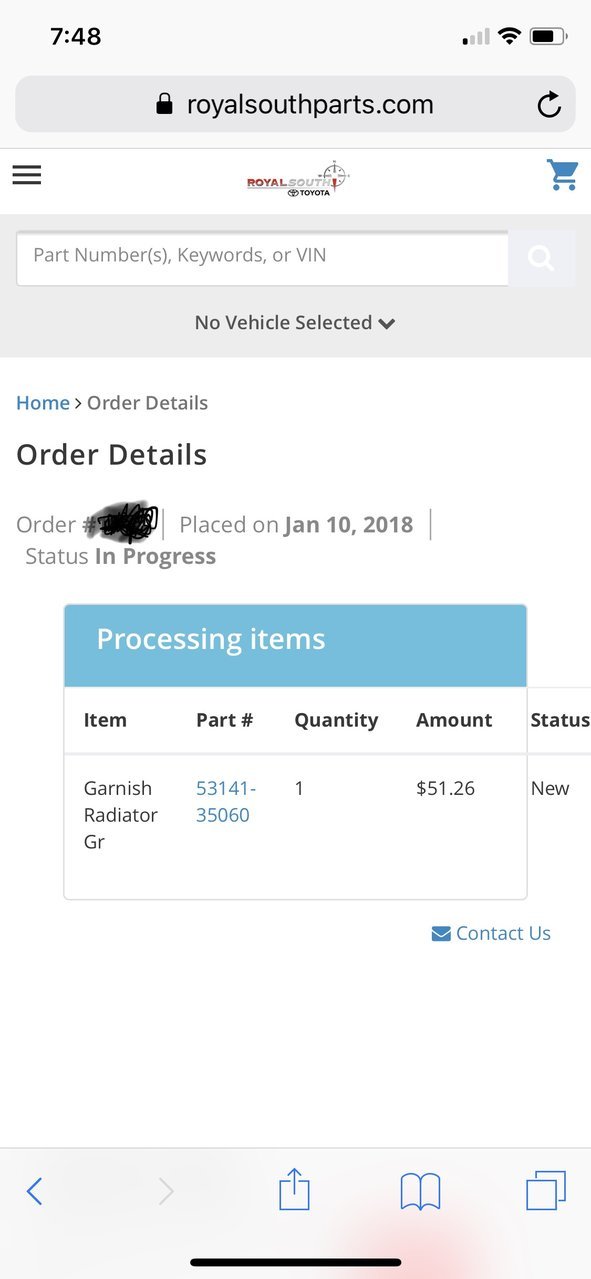
Task: Tap the search magnifier button
Action: pos(541,258)
